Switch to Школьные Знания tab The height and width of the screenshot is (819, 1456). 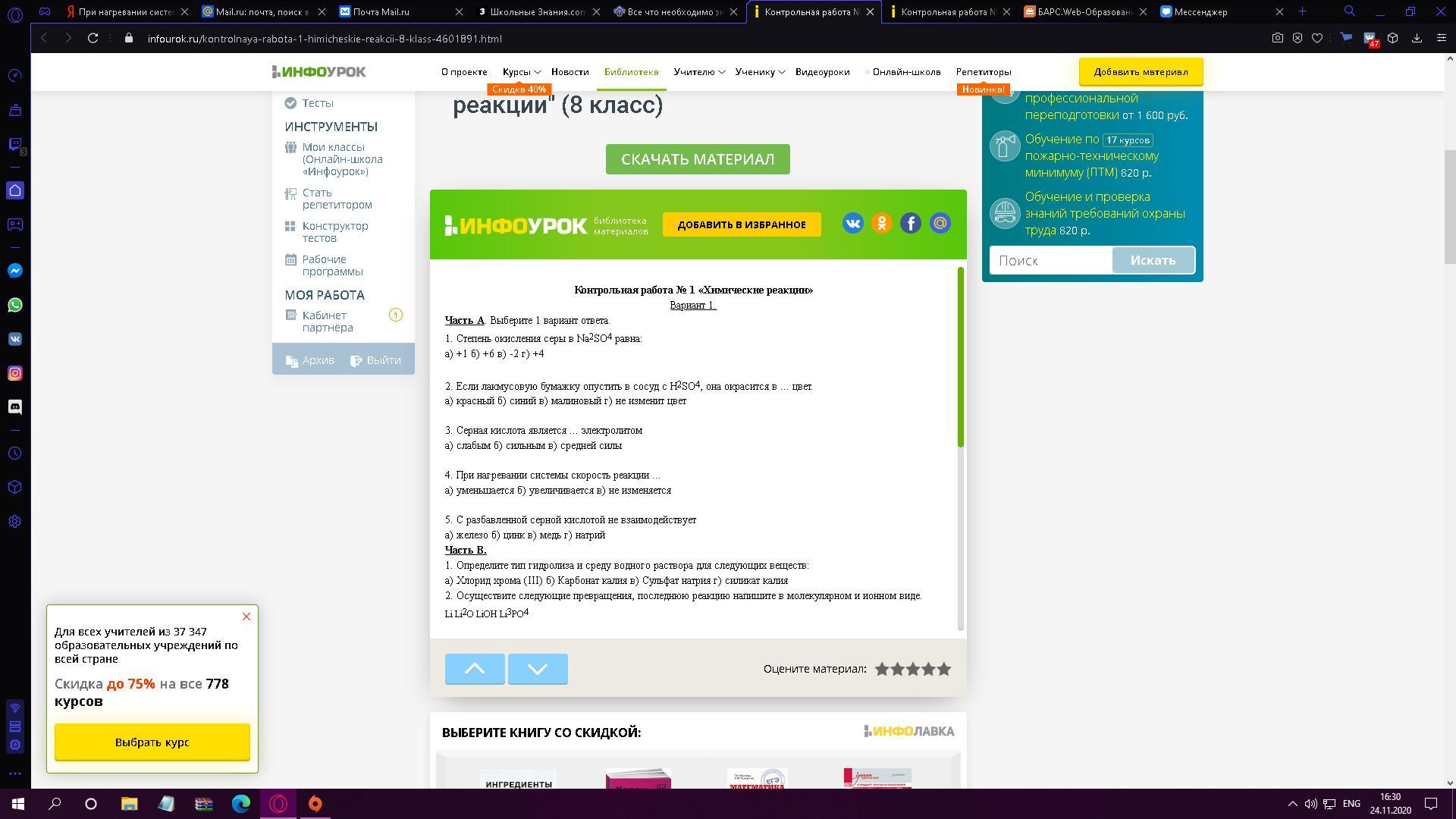tap(538, 11)
